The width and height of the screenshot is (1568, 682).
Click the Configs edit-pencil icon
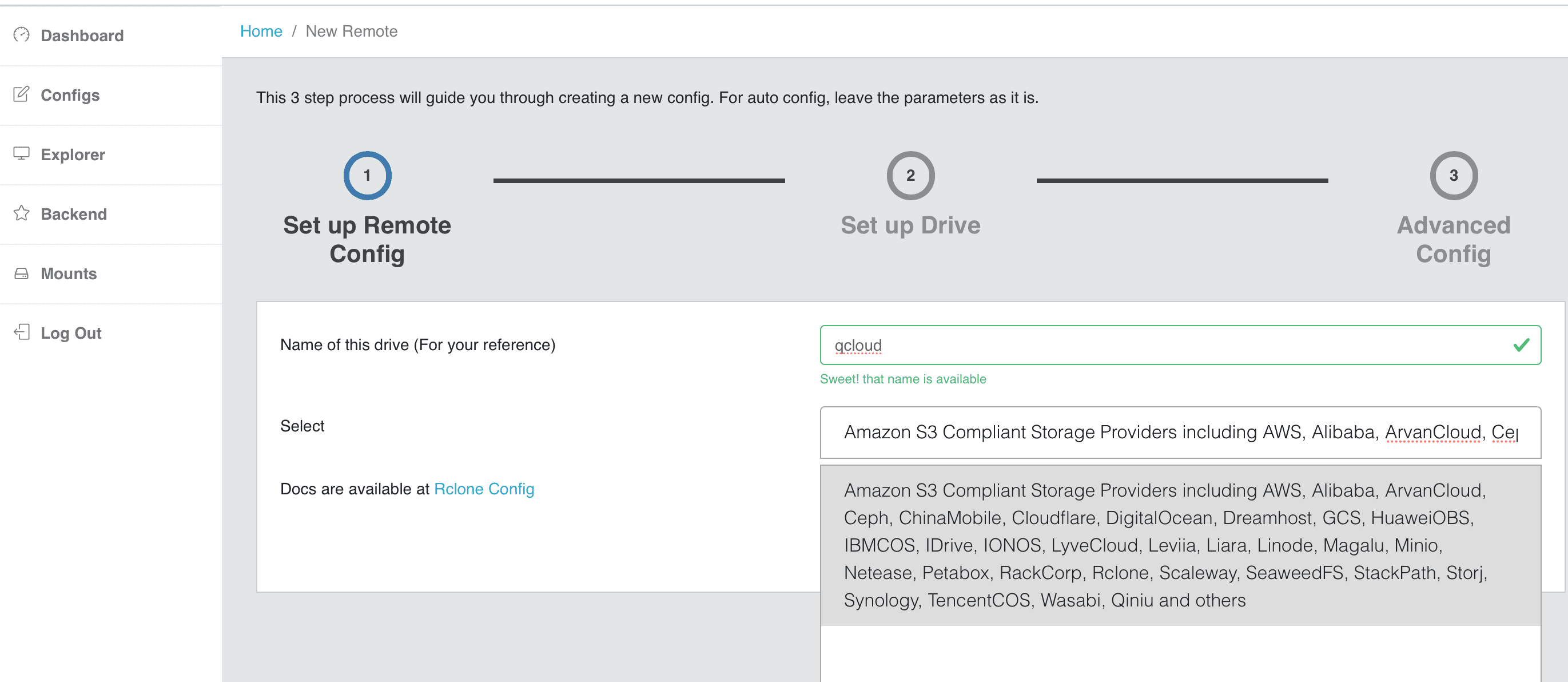(21, 94)
